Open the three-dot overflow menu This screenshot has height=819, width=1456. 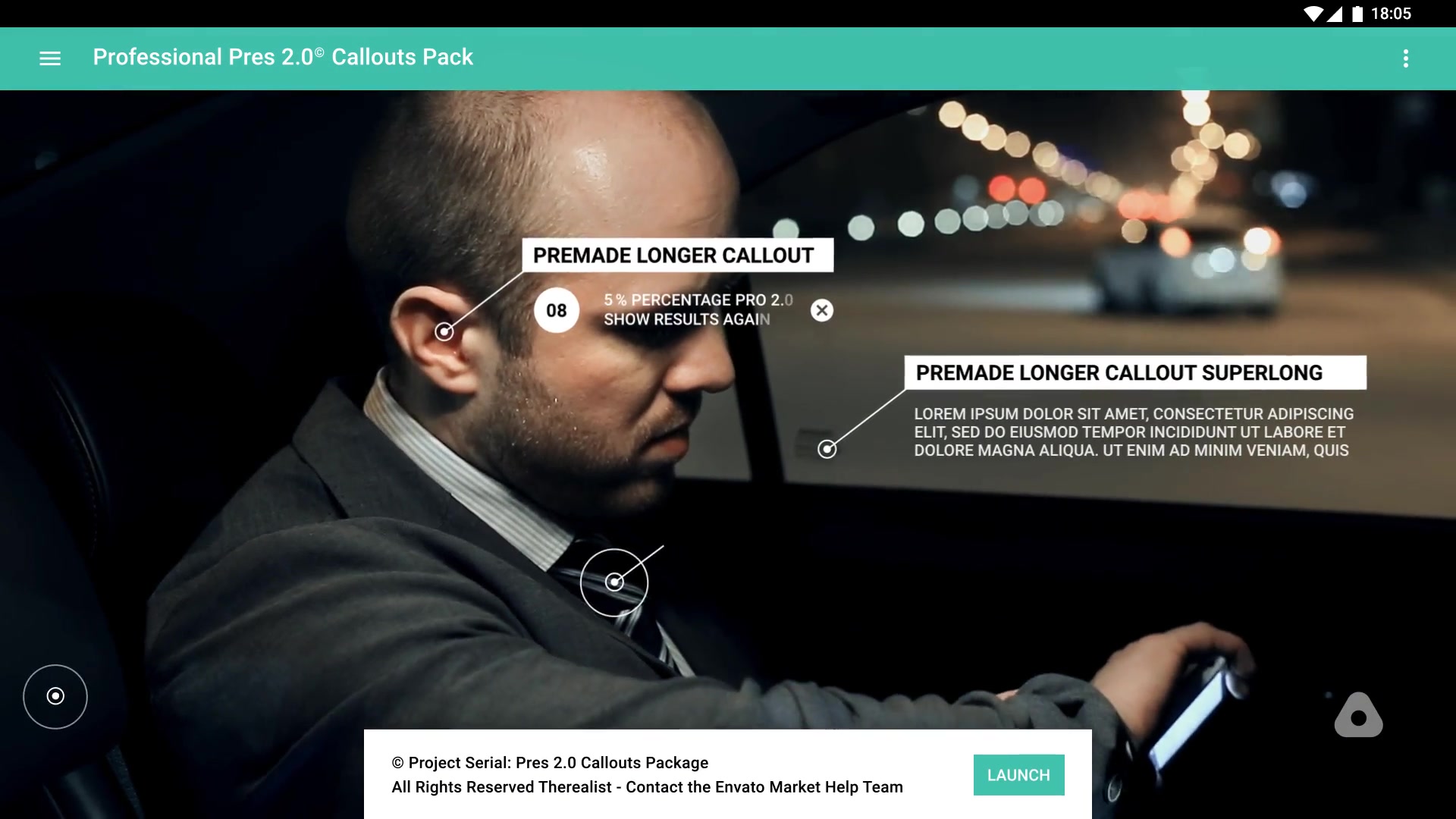tap(1406, 58)
